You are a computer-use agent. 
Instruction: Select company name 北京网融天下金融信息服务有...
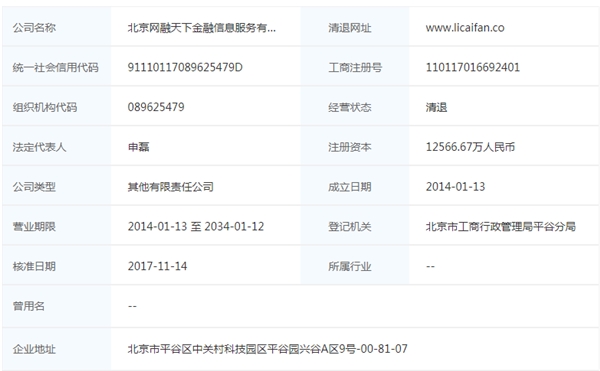click(201, 28)
